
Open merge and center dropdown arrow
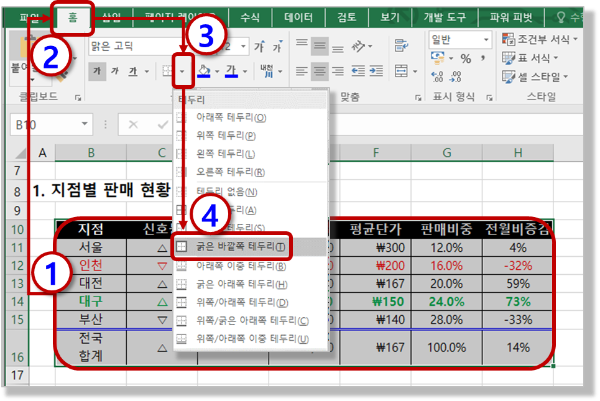pos(415,71)
